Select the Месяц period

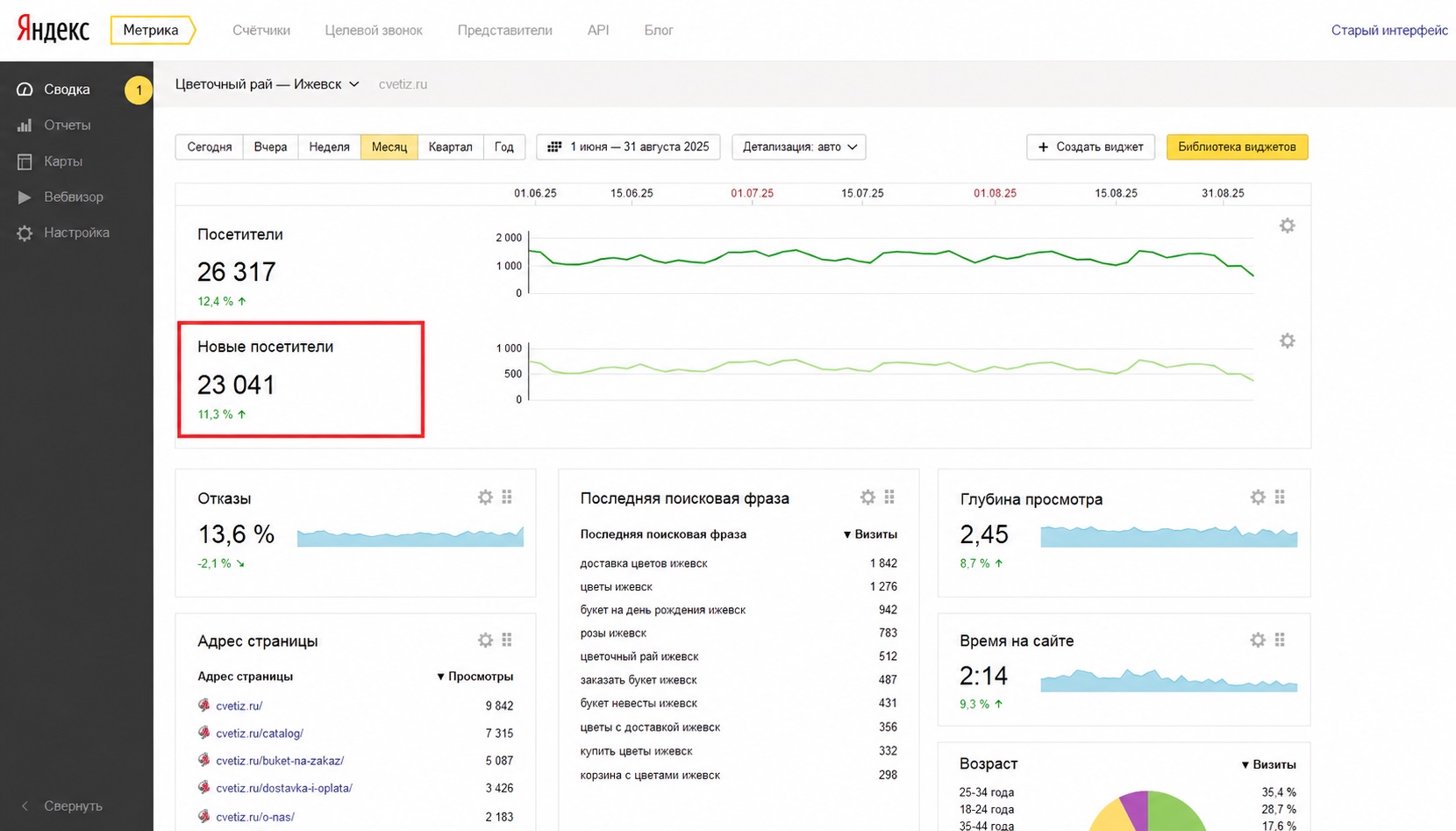pos(389,147)
